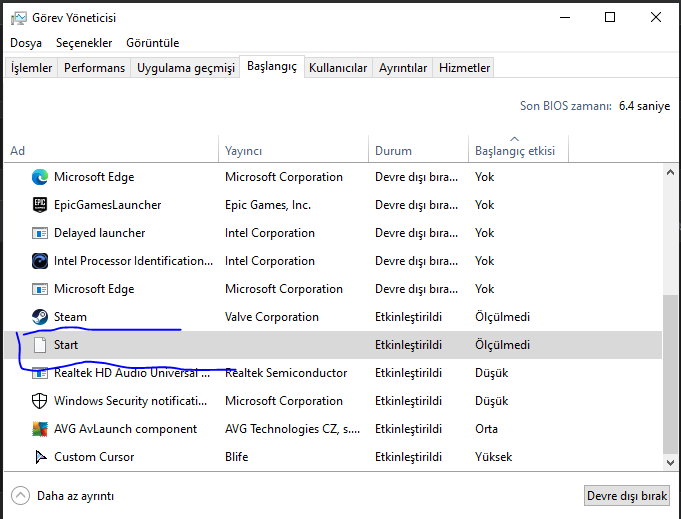
Task: Click Valve Corporation publisher cell
Action: pyautogui.click(x=272, y=317)
